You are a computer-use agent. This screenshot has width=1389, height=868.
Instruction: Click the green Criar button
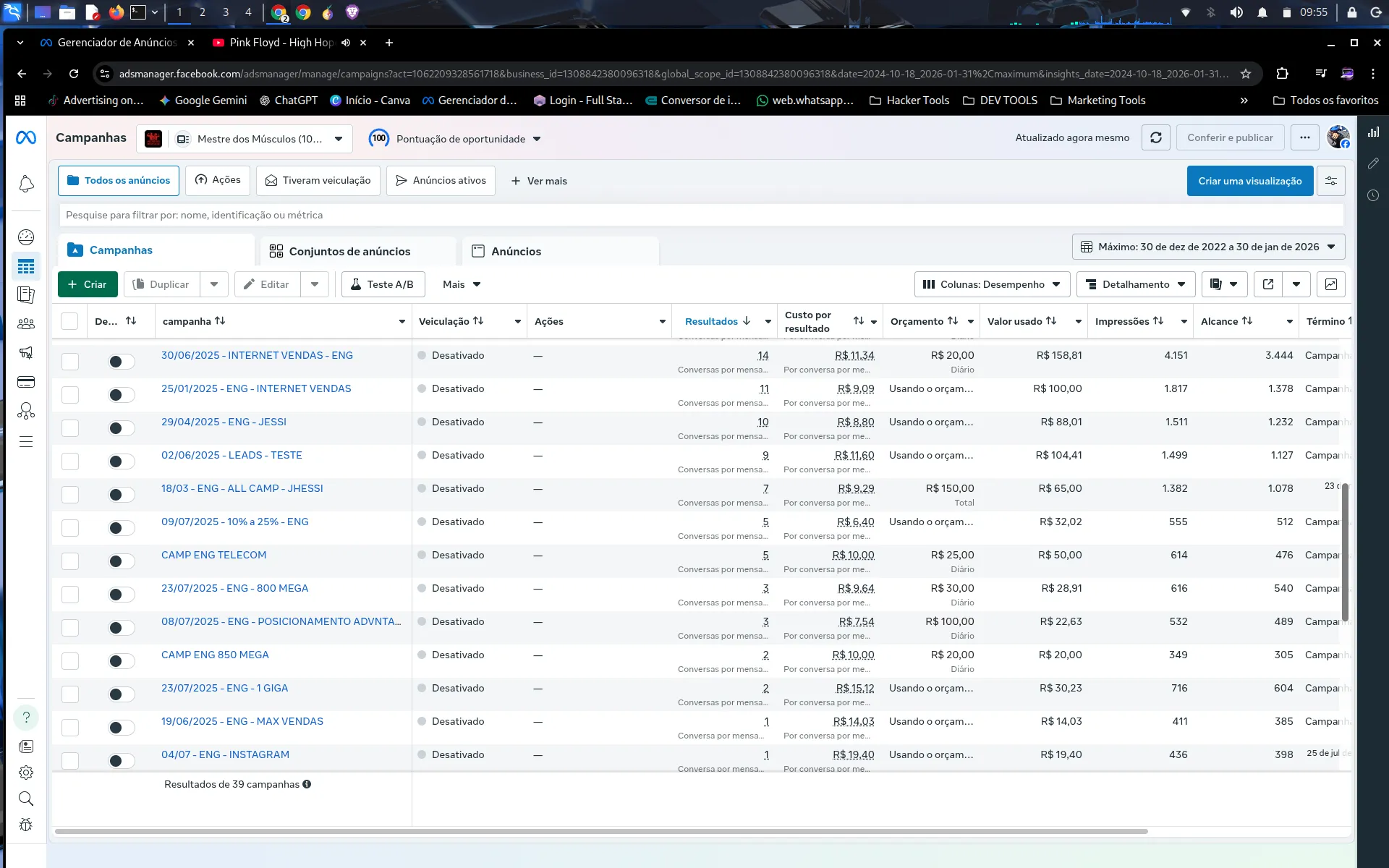(x=88, y=284)
